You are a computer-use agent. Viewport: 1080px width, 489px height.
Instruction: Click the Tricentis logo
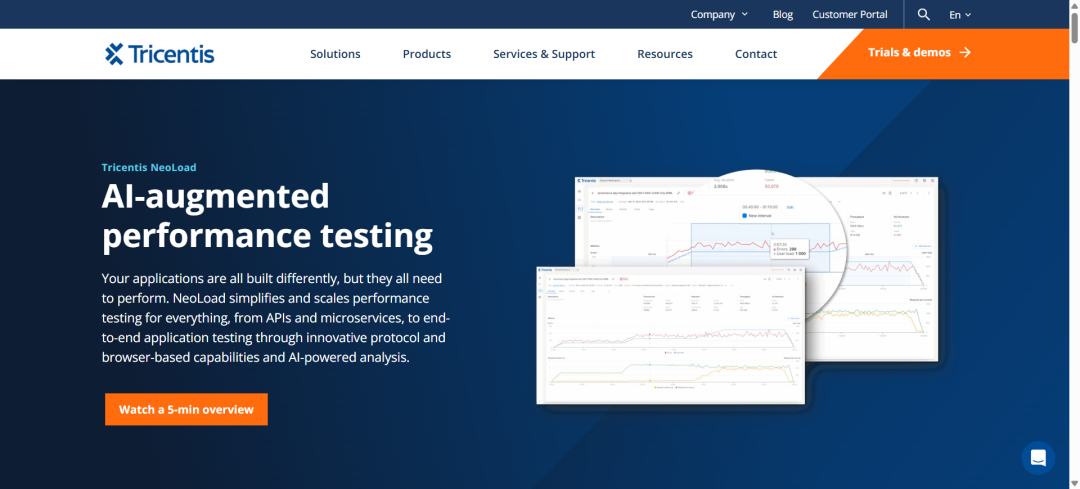click(160, 54)
